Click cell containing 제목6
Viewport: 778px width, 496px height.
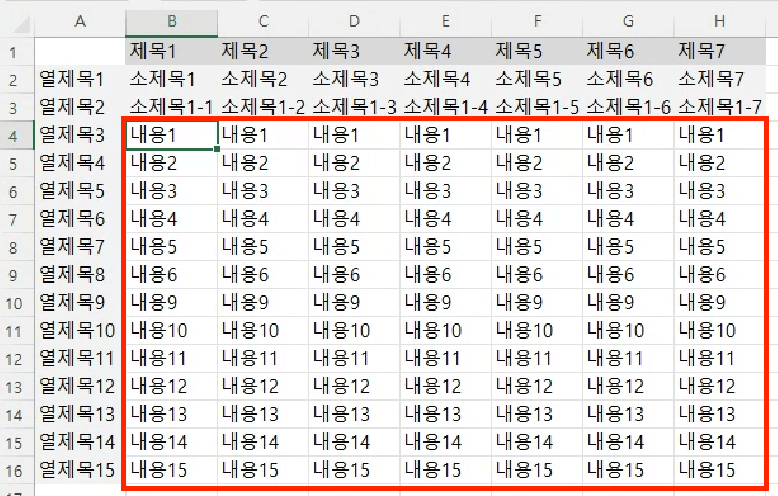(628, 51)
